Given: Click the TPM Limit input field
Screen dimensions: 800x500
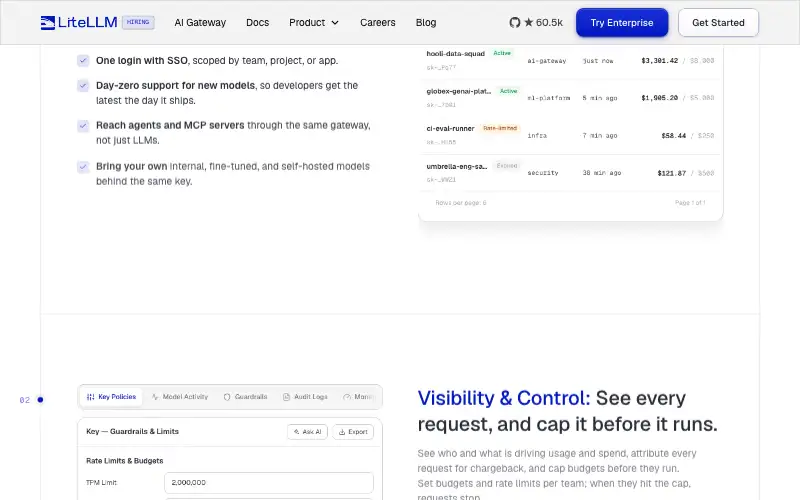Looking at the screenshot, I should pos(269,483).
